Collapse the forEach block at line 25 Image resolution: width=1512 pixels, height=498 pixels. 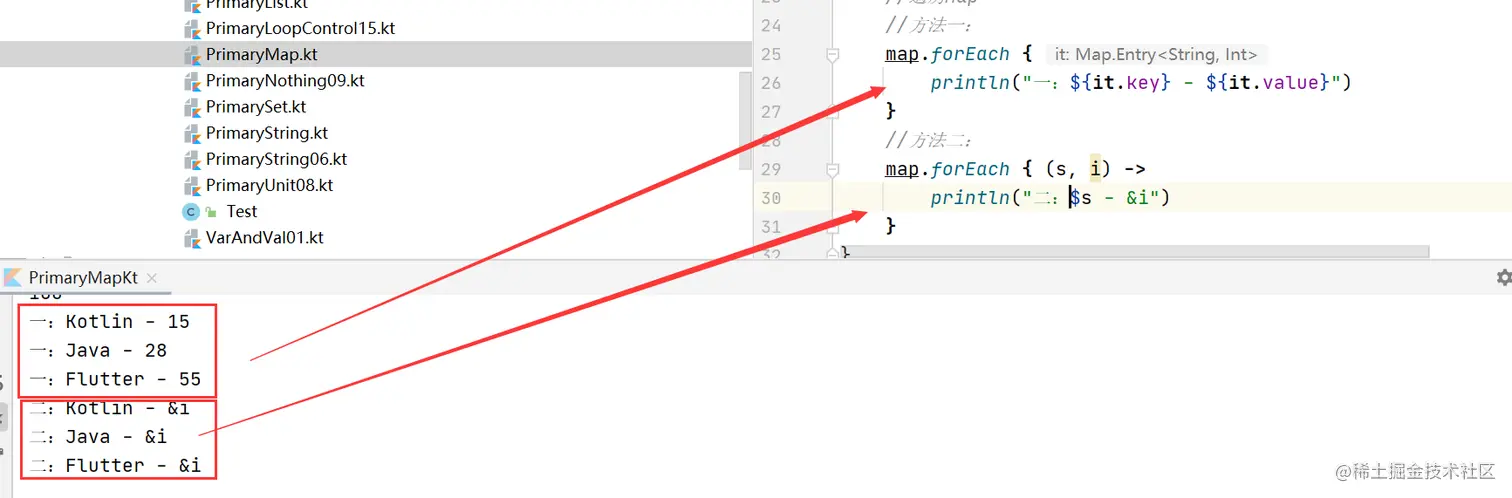832,55
